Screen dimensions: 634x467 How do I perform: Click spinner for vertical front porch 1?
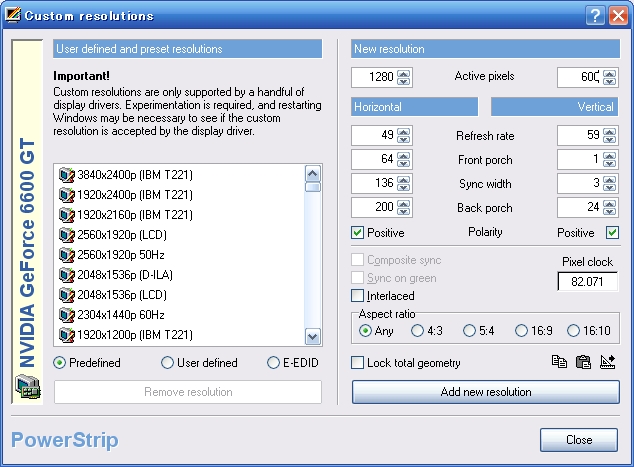click(610, 159)
